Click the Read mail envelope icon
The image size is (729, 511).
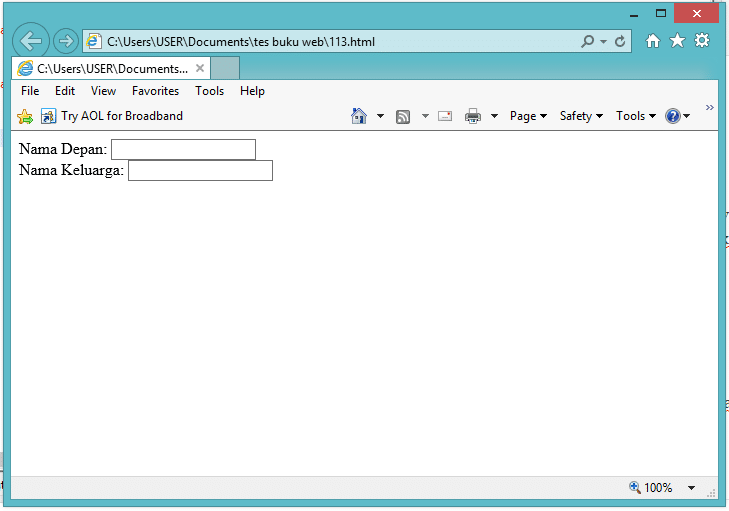(445, 116)
